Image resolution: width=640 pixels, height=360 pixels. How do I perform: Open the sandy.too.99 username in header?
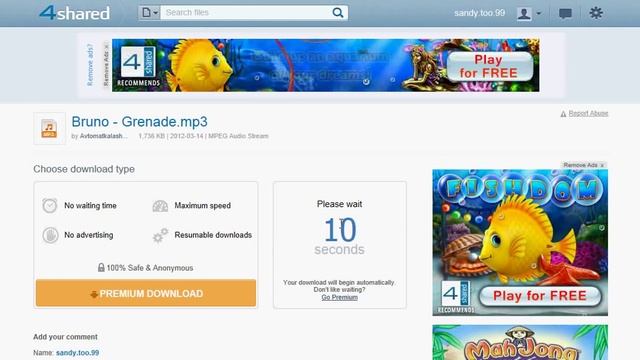point(479,13)
